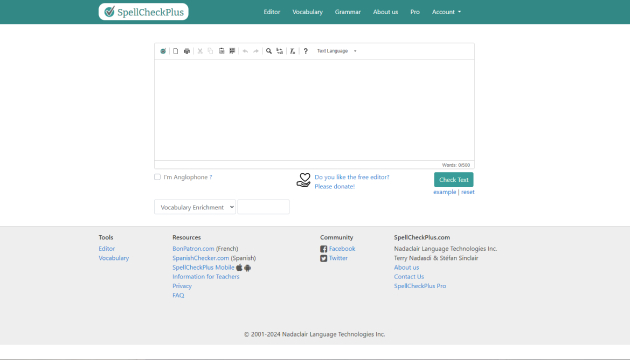Open the Vocabulary navigation item

[307, 12]
